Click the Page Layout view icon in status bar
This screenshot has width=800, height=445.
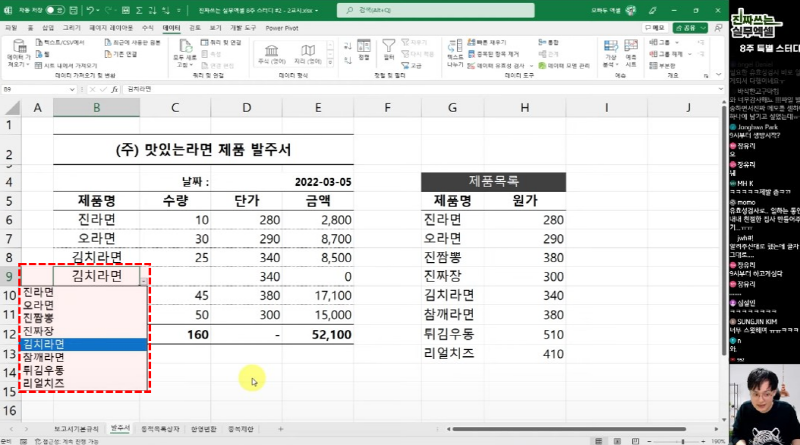coord(617,441)
